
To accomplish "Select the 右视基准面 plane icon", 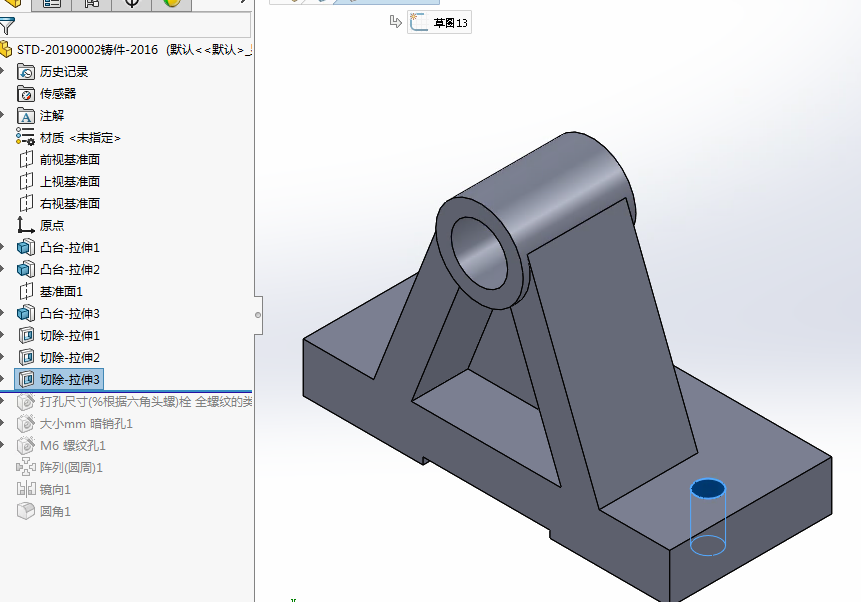I will 26,203.
